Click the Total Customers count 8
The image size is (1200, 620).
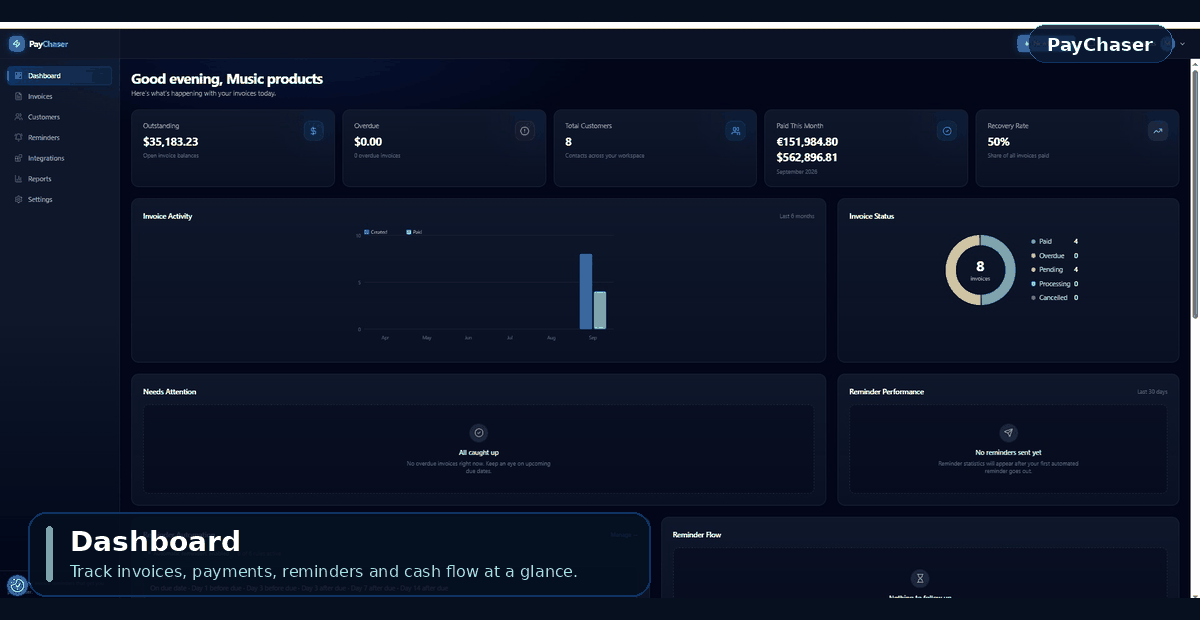pyautogui.click(x=568, y=142)
